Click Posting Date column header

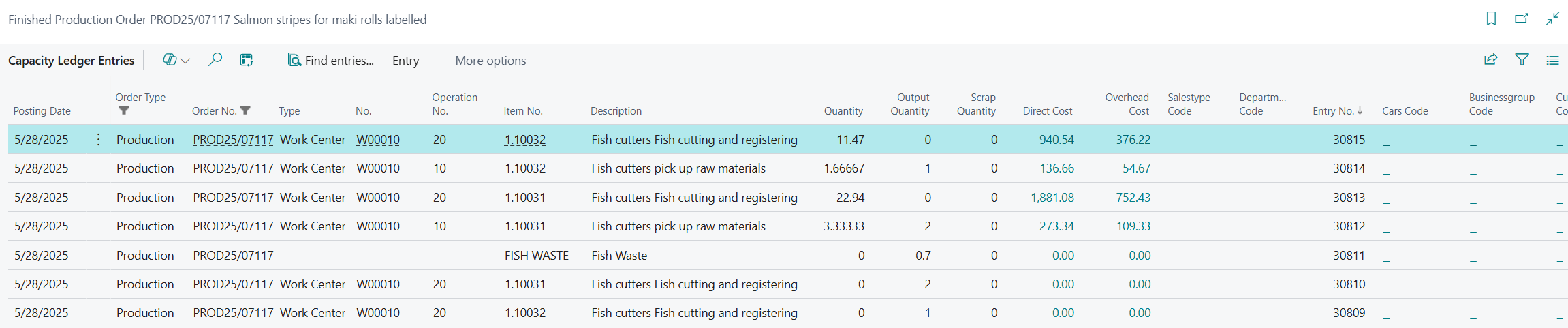pyautogui.click(x=42, y=110)
